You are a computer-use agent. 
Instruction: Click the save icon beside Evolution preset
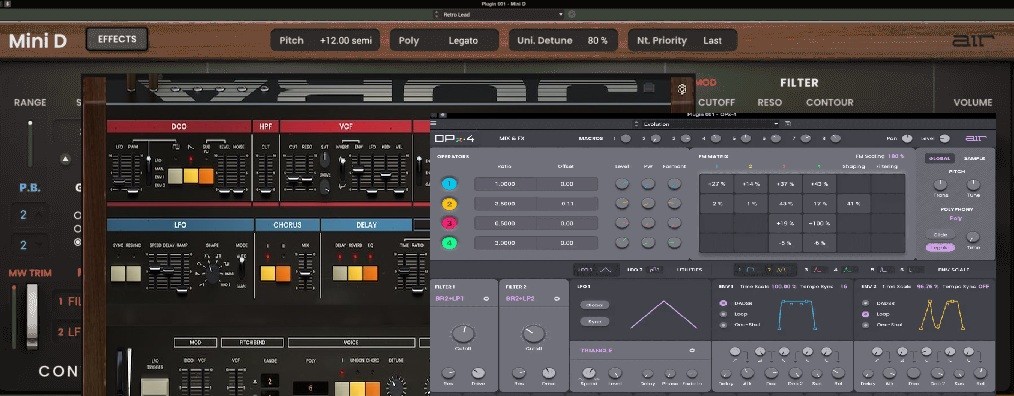[788, 124]
